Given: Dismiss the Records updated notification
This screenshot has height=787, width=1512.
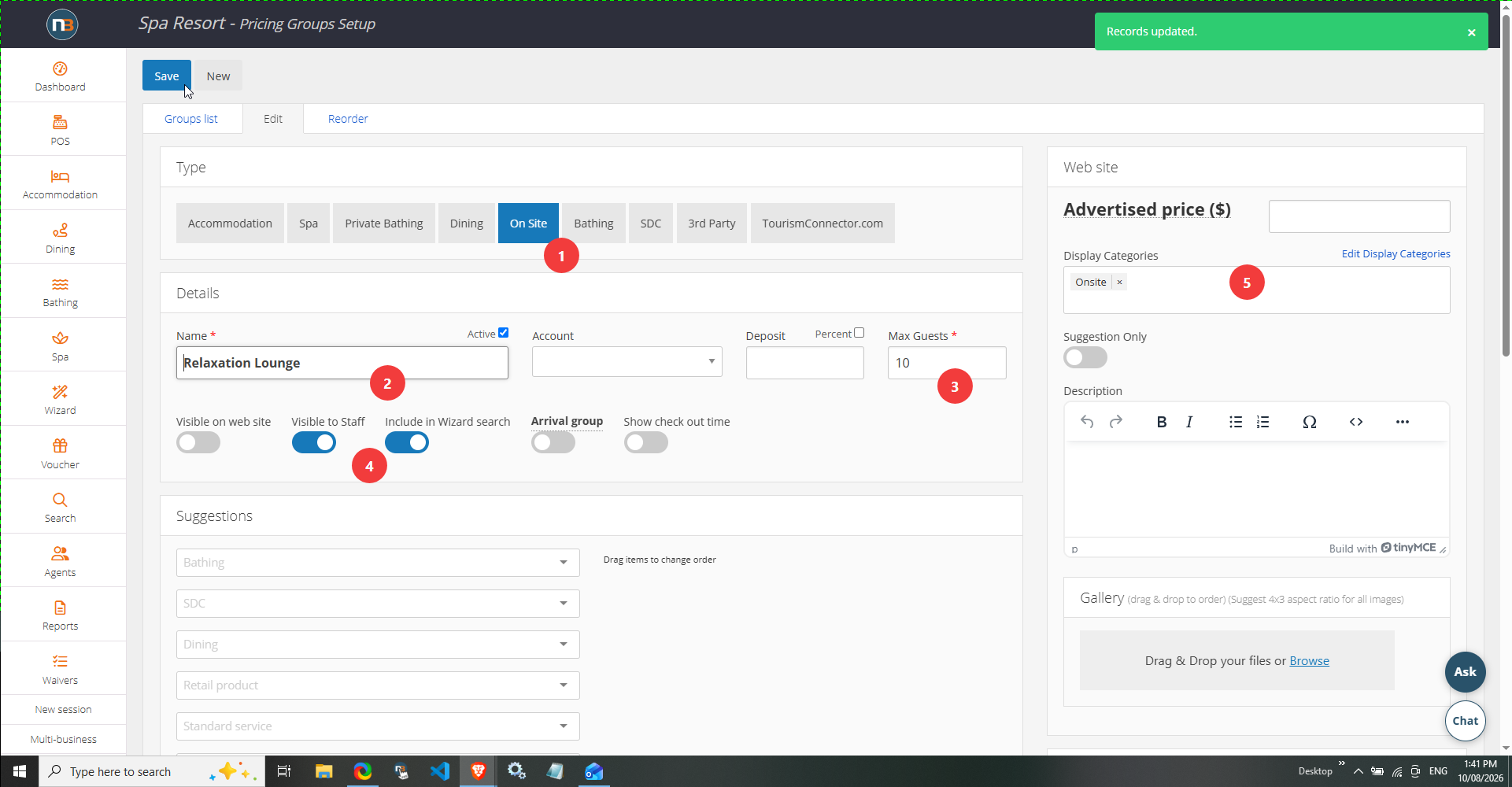Looking at the screenshot, I should coord(1471,32).
